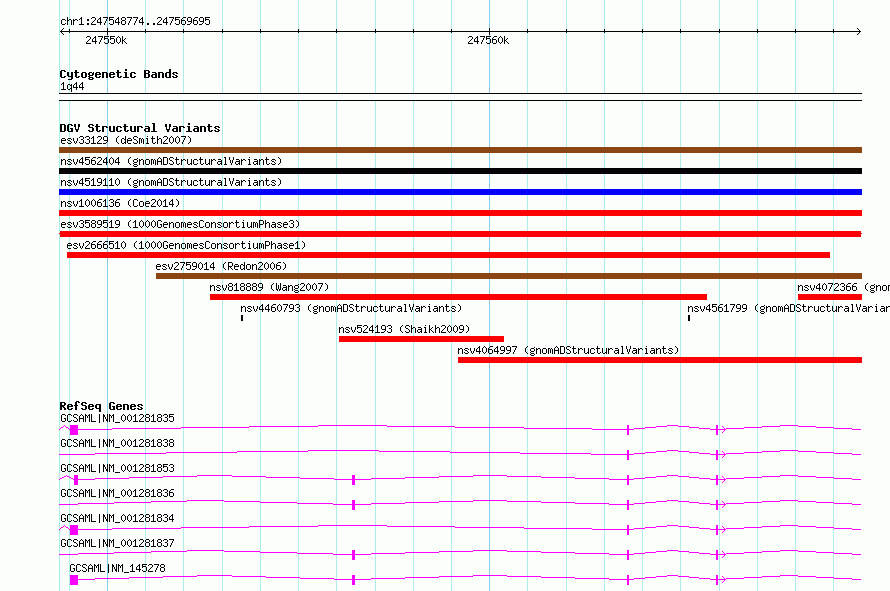Viewport: 890px width, 591px height.
Task: Click the RefSeq Genes track title
Action: (x=102, y=406)
